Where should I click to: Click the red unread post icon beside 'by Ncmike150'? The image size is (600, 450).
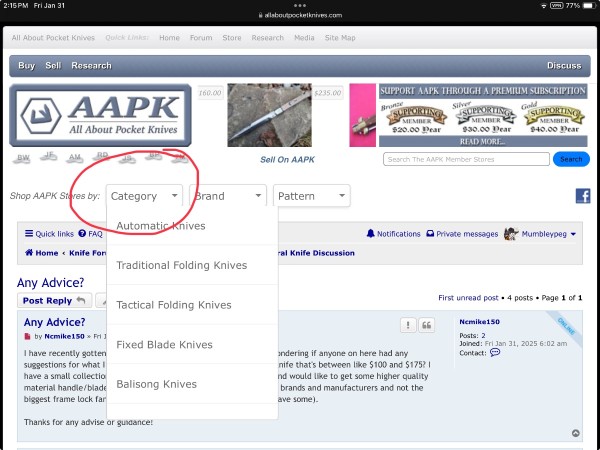[27, 336]
